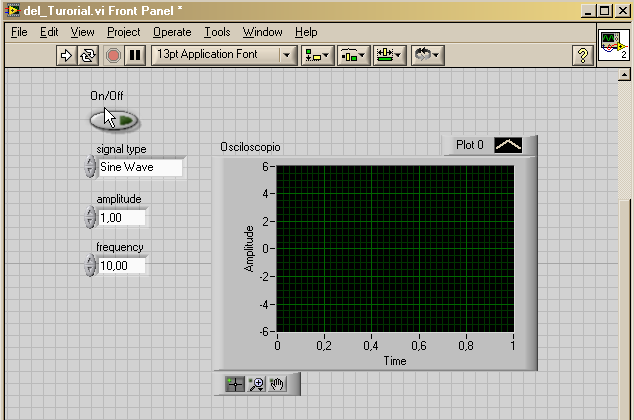The width and height of the screenshot is (634, 420).
Task: Select the graph panning hand tool
Action: (277, 384)
